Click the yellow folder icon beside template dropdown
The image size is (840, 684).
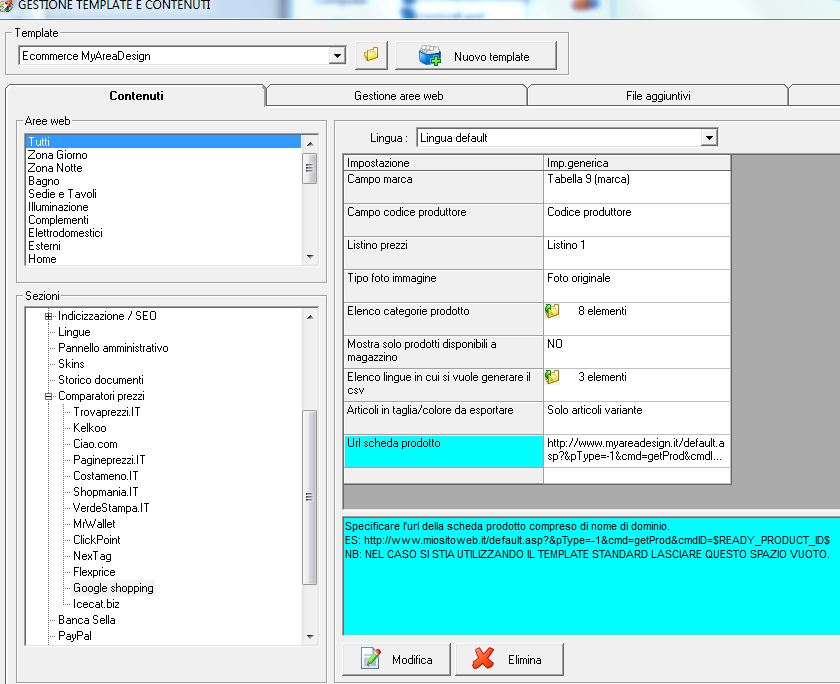click(x=371, y=55)
